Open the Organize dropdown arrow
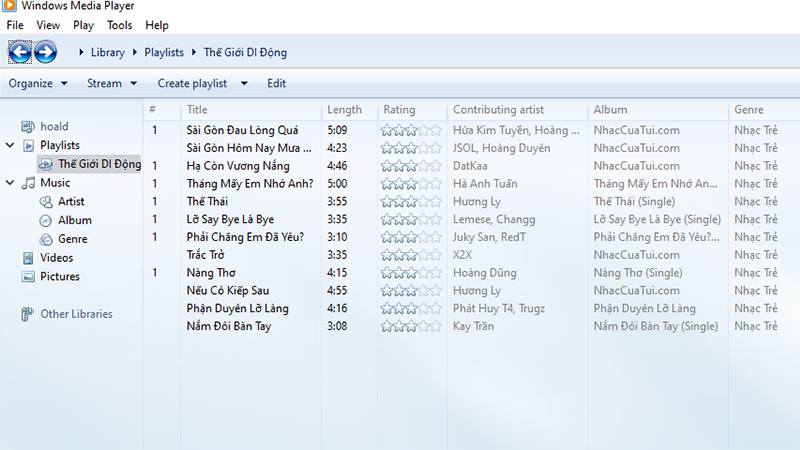 [x=64, y=83]
